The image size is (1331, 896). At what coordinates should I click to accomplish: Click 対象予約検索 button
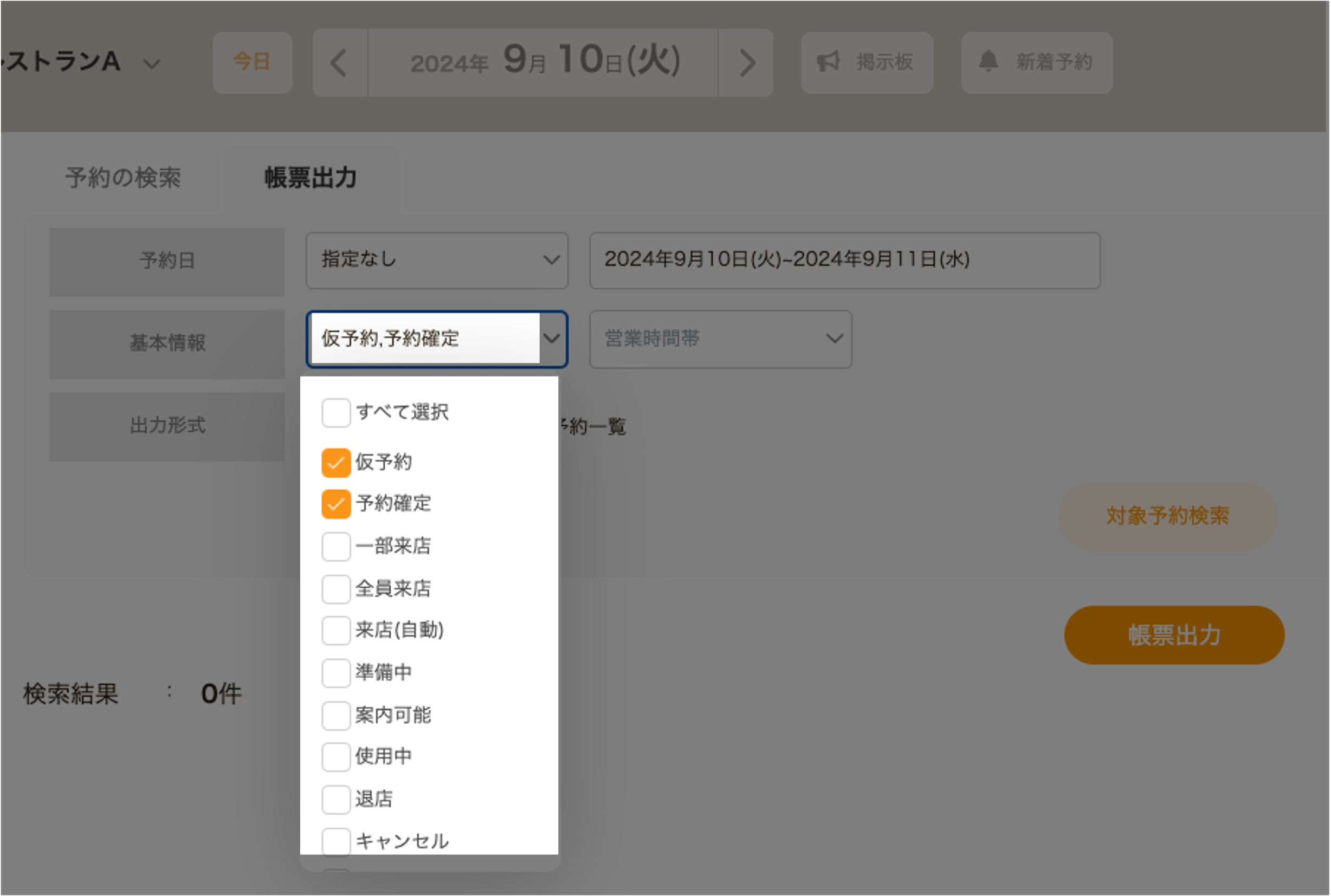1168,517
